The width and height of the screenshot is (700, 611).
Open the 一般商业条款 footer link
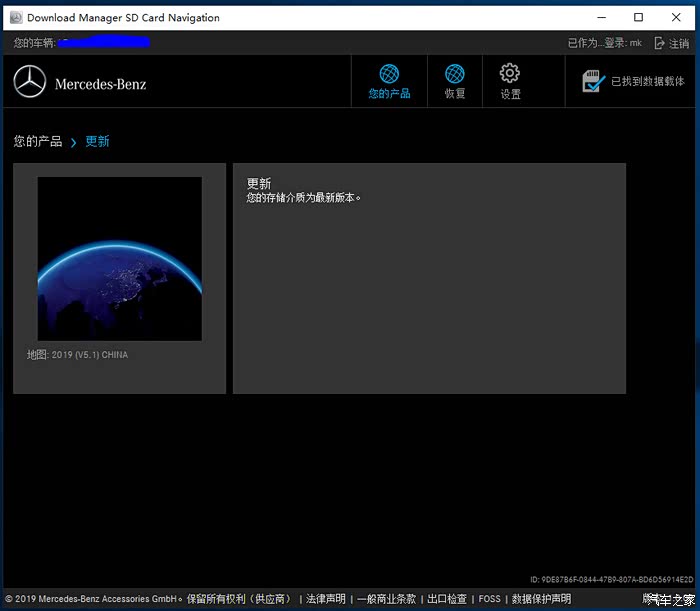(x=386, y=599)
